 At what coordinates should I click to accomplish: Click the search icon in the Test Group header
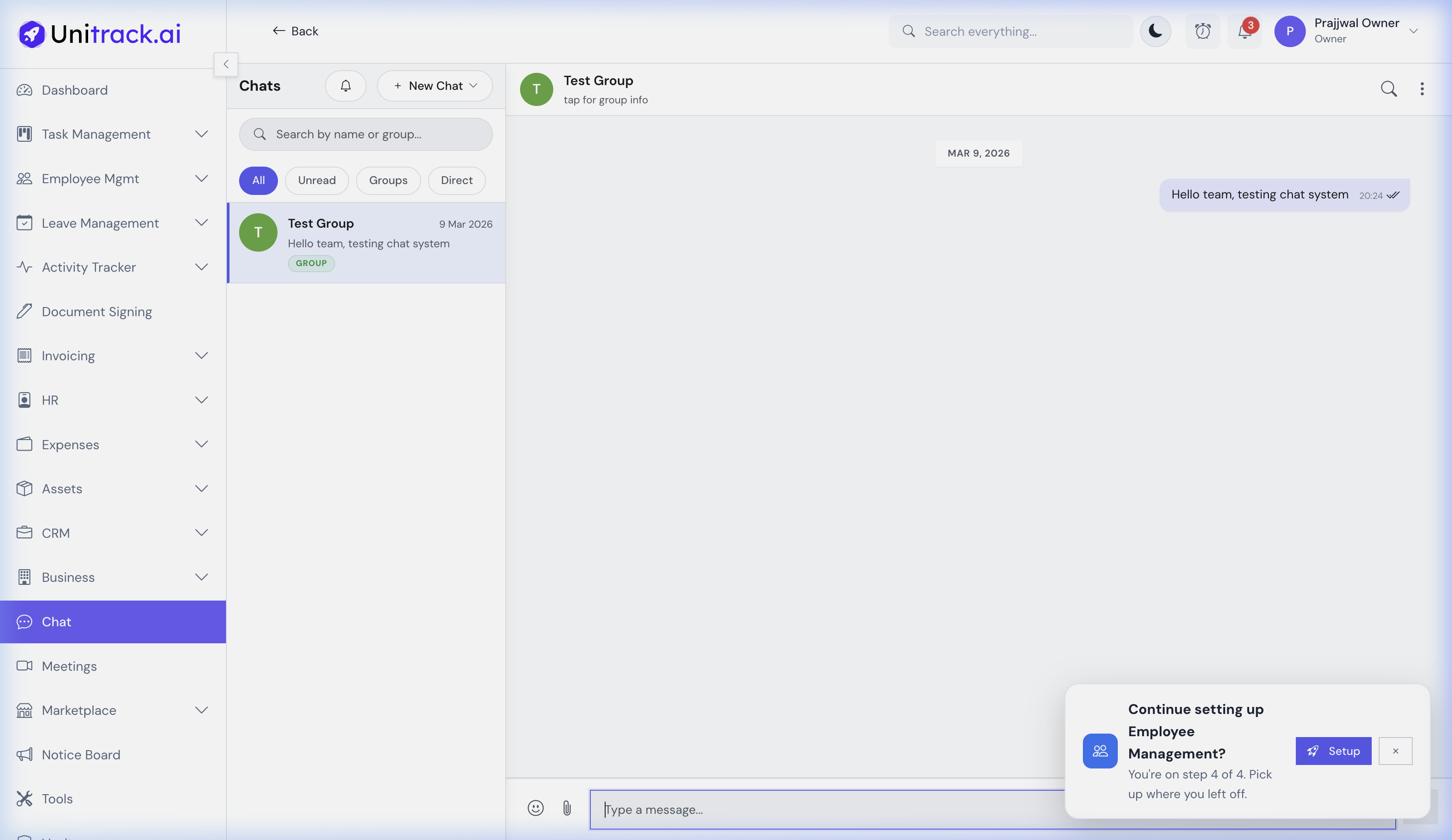[1389, 89]
